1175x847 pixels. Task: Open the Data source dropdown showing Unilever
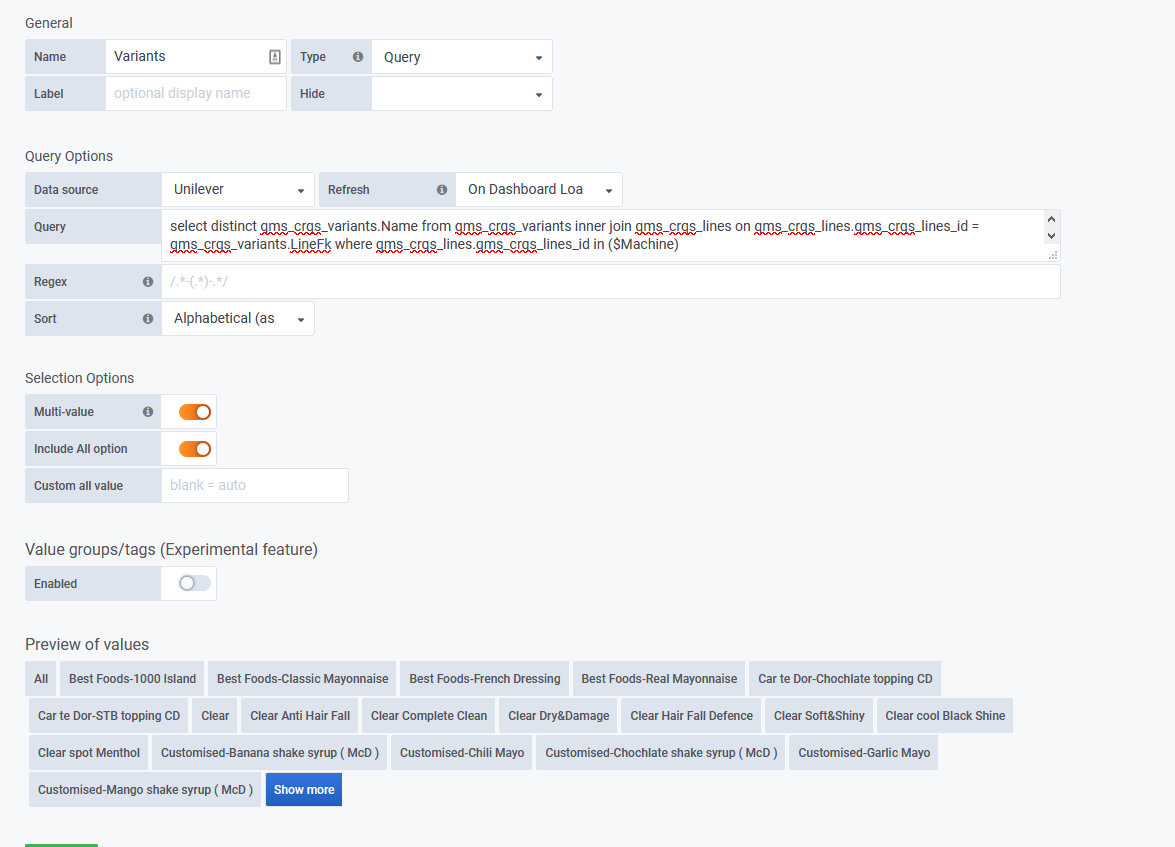(237, 189)
